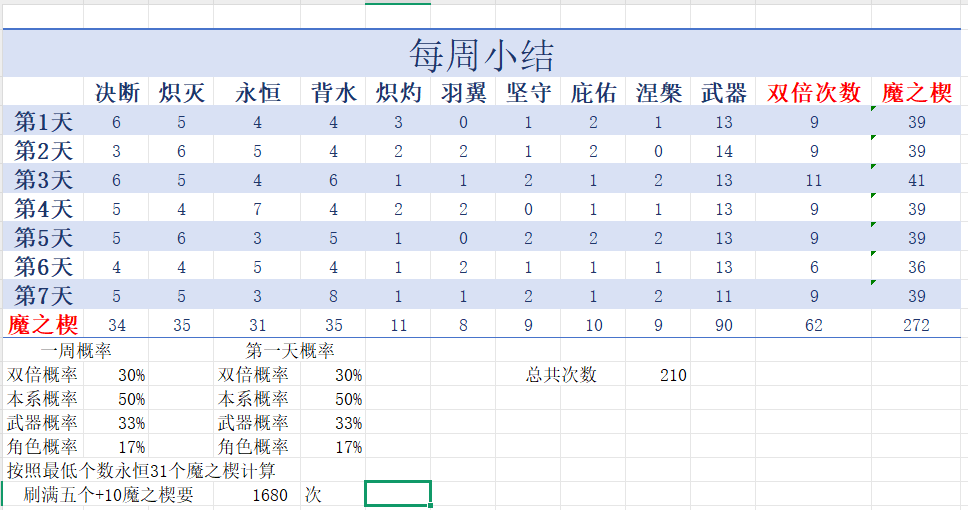
Task: Select the 按照最低个数永恒31个魔之楔计算 note cell
Action: click(141, 470)
